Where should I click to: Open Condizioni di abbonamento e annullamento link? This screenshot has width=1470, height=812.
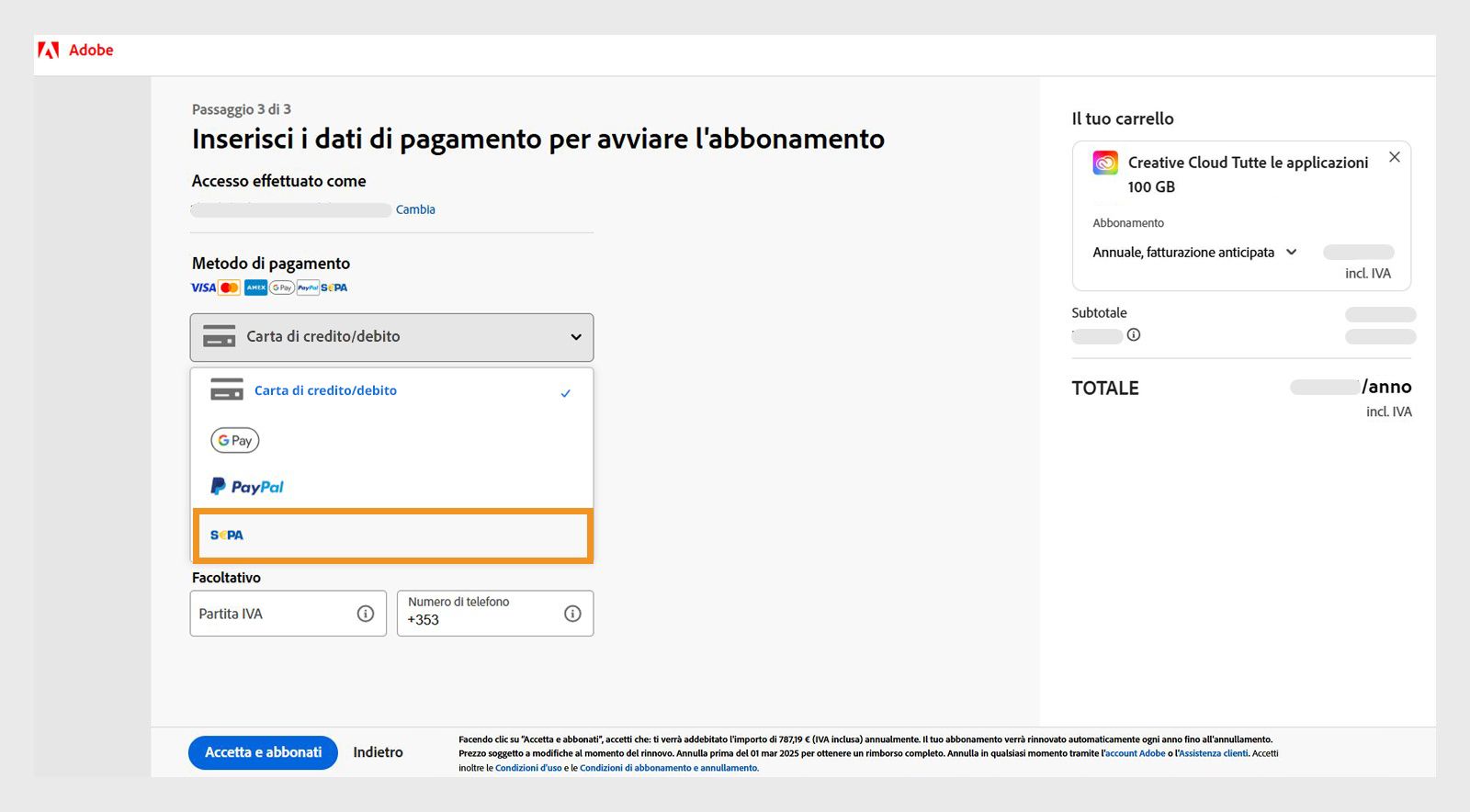(x=669, y=768)
